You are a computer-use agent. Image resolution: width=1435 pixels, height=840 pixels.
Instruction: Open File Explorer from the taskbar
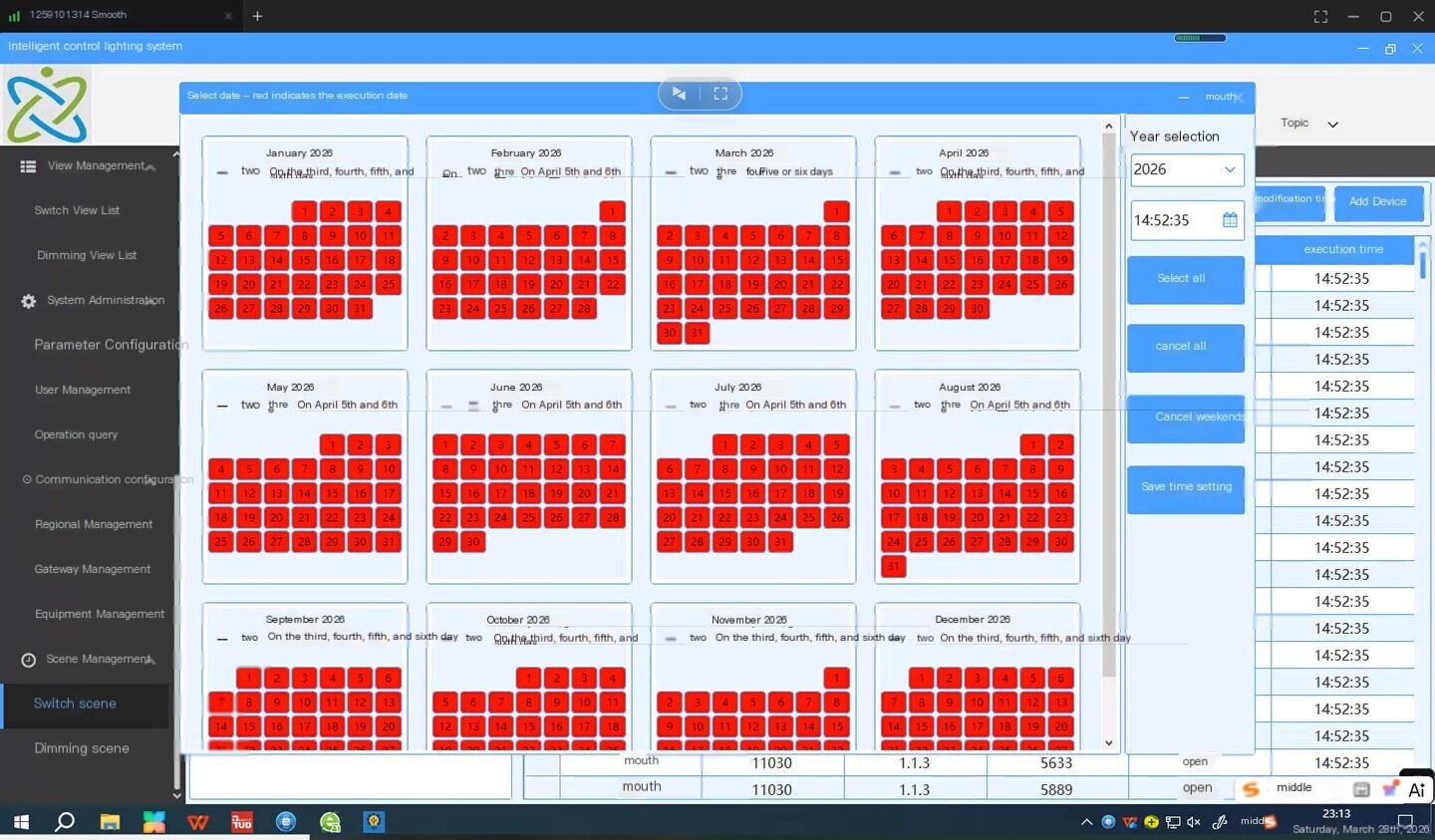tap(110, 822)
